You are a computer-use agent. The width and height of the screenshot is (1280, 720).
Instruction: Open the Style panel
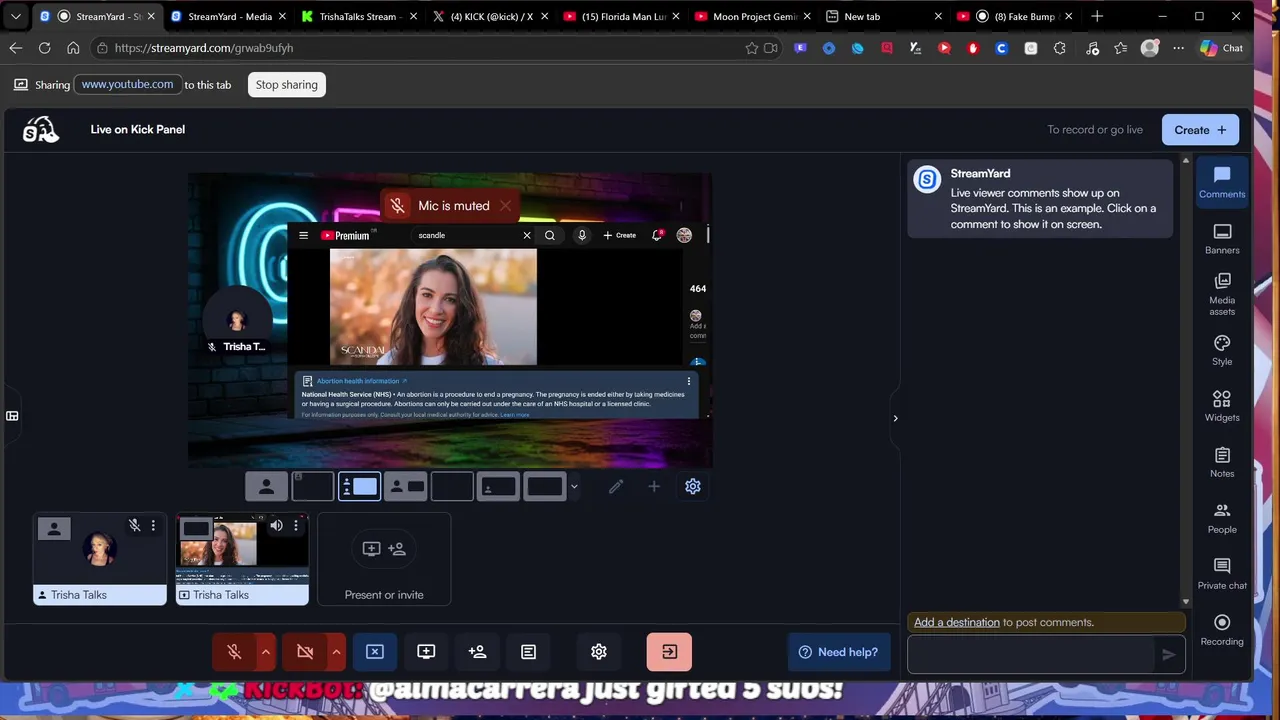click(x=1222, y=351)
